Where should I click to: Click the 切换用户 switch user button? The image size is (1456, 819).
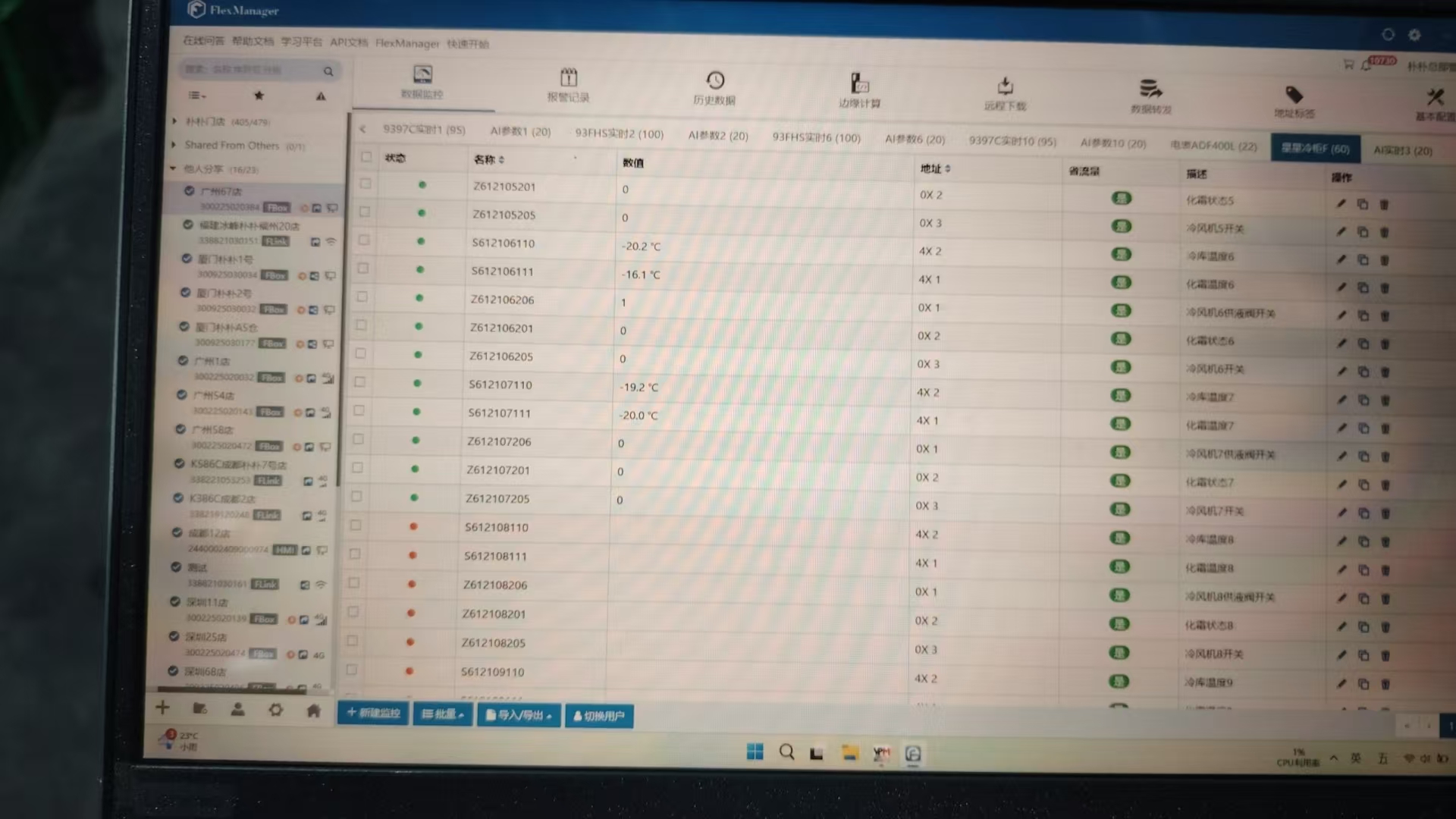[x=599, y=716]
